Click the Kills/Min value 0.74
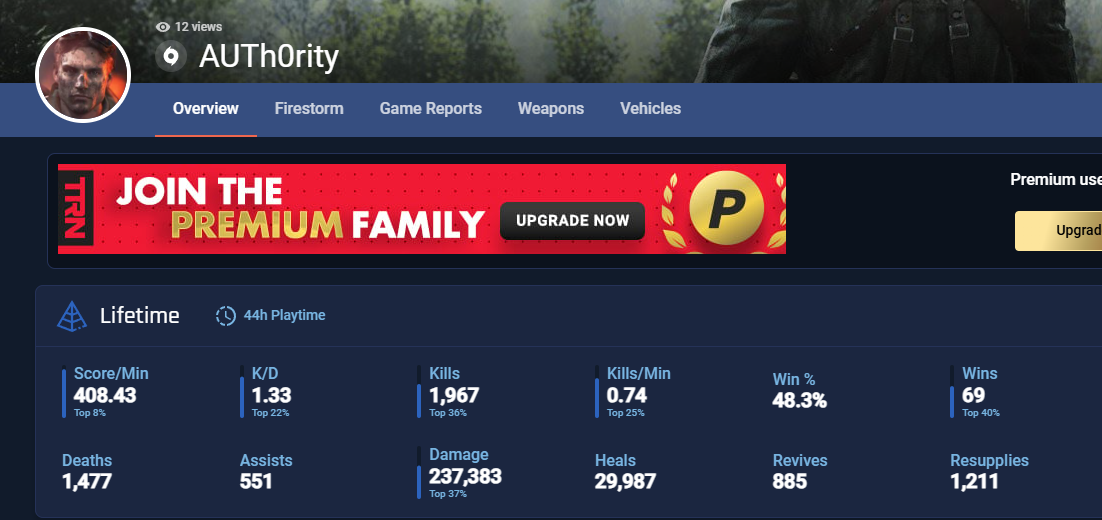The image size is (1102, 520). click(627, 395)
